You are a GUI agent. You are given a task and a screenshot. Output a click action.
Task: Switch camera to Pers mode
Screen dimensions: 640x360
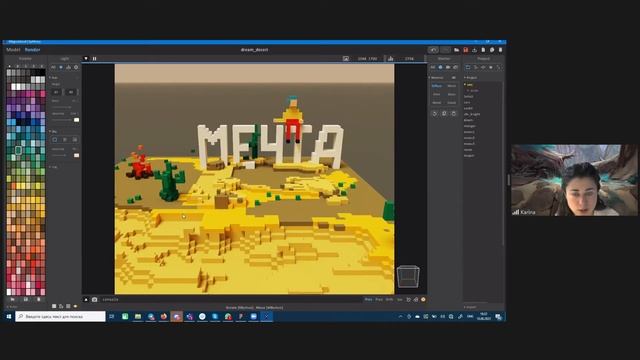[368, 300]
